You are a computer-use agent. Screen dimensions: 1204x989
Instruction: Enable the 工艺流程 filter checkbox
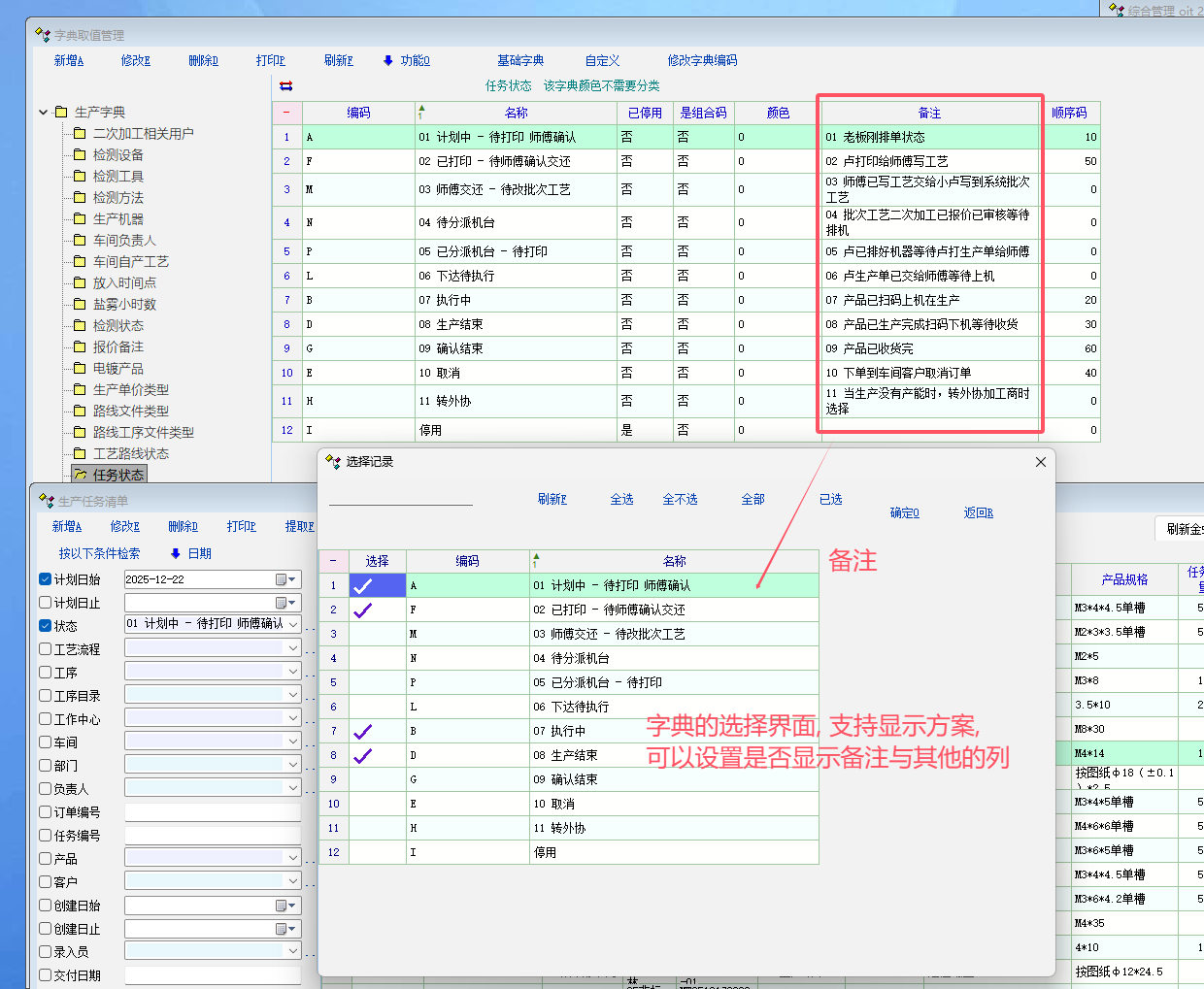click(x=46, y=649)
